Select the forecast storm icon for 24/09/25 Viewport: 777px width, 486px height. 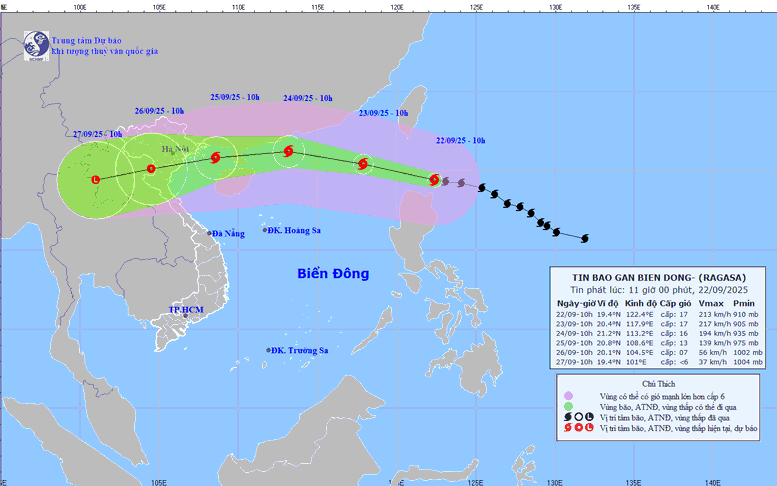click(x=288, y=152)
